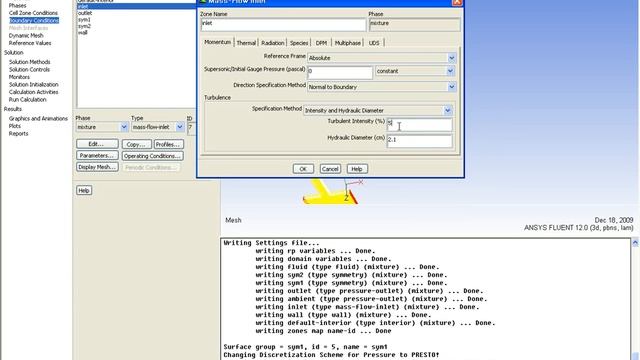The height and width of the screenshot is (360, 640).
Task: Open the gauge pressure constant dropdown
Action: [x=415, y=71]
